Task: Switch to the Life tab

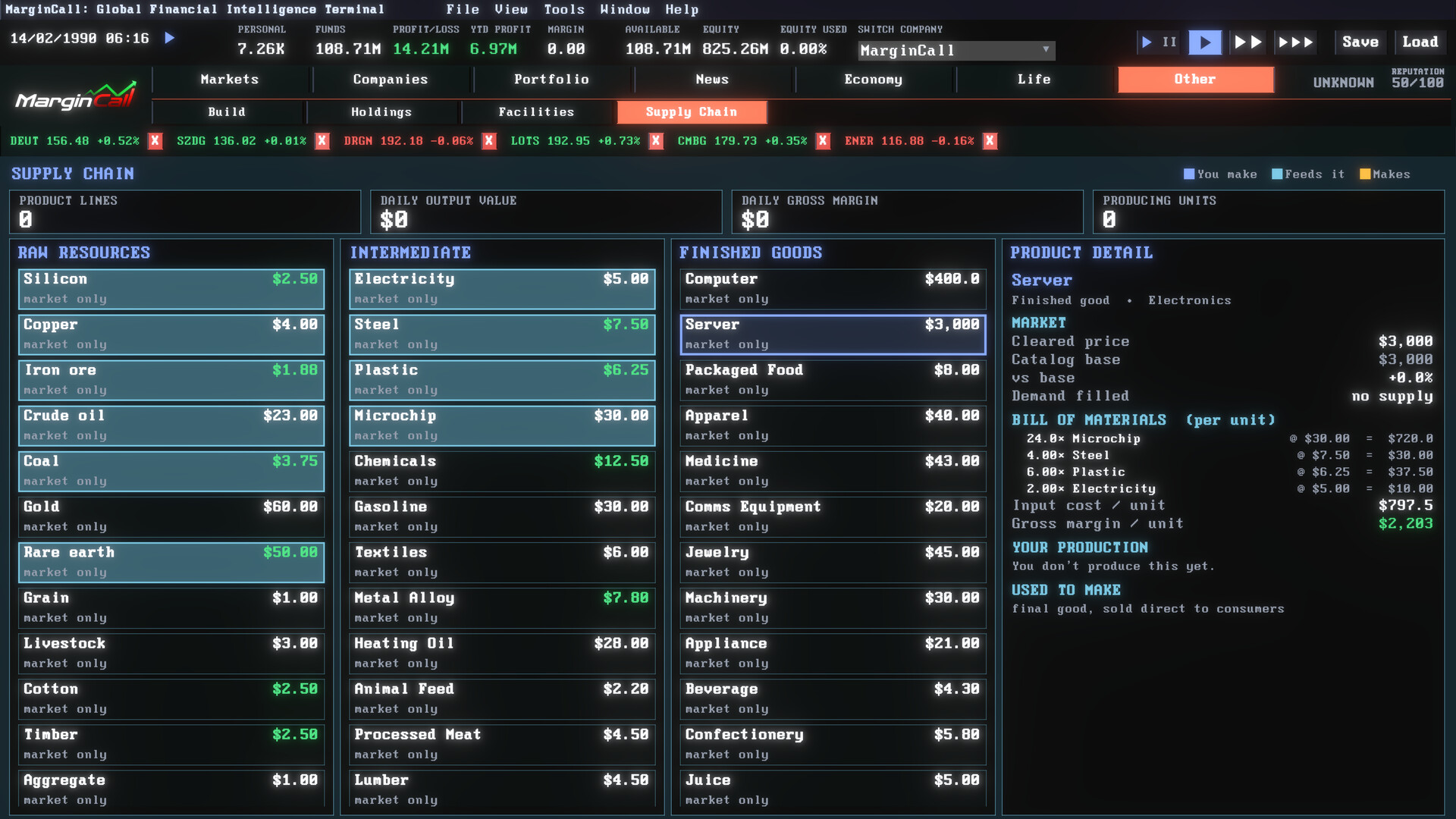Action: click(1034, 80)
